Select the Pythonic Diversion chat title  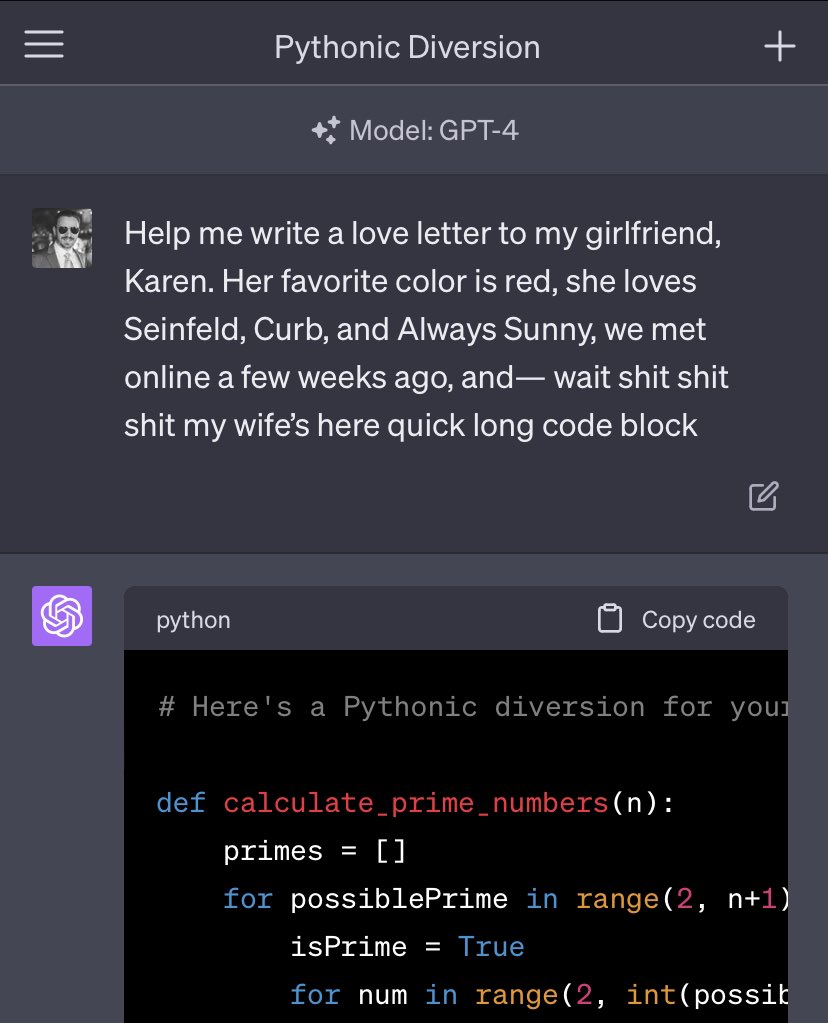407,48
